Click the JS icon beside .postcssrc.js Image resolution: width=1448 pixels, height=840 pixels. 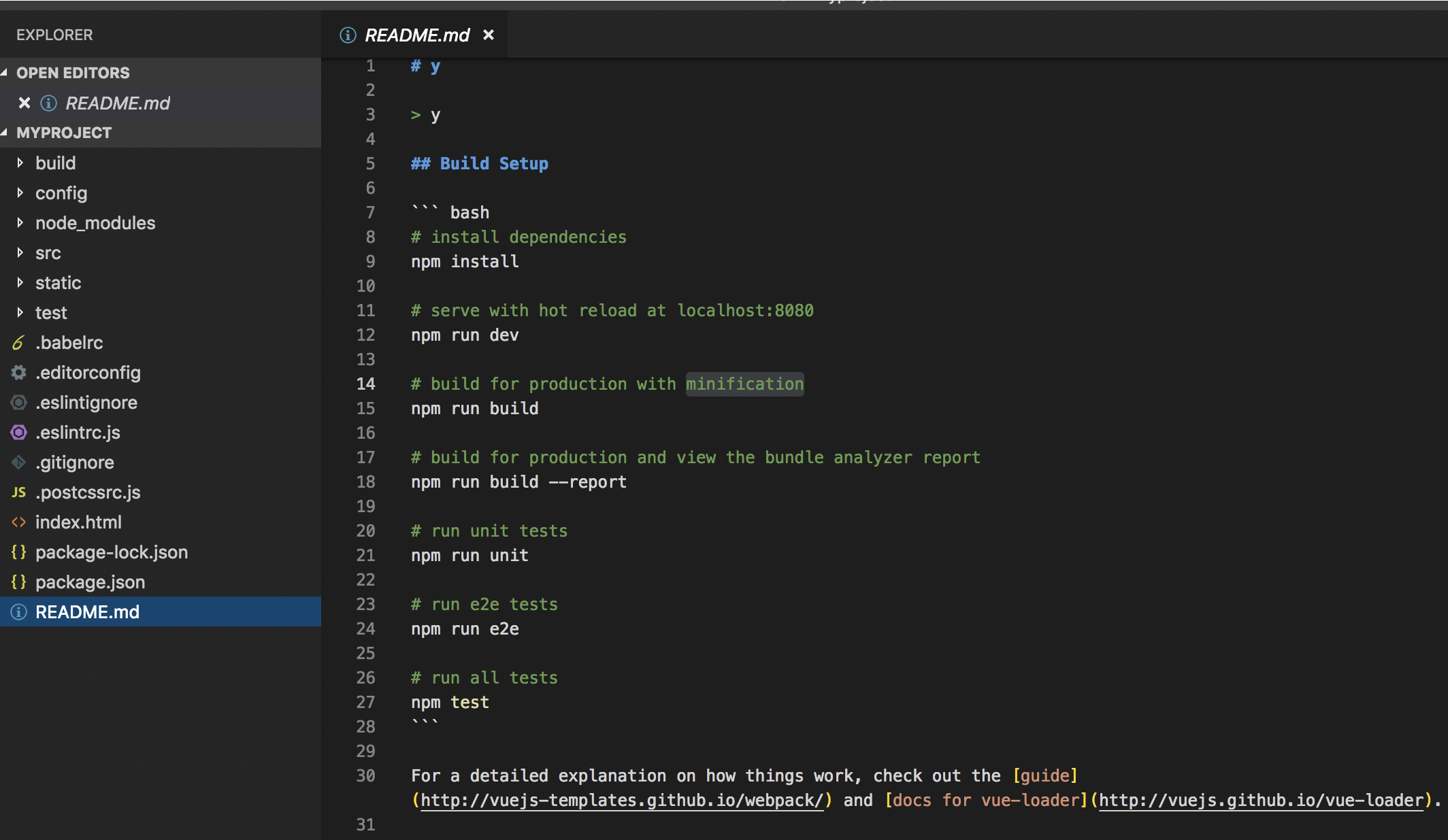coord(18,492)
